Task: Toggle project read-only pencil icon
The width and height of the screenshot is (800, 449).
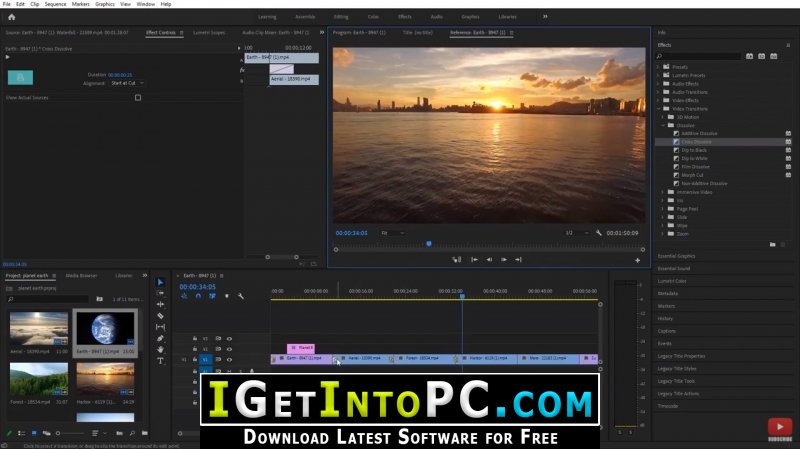Action: coord(9,433)
